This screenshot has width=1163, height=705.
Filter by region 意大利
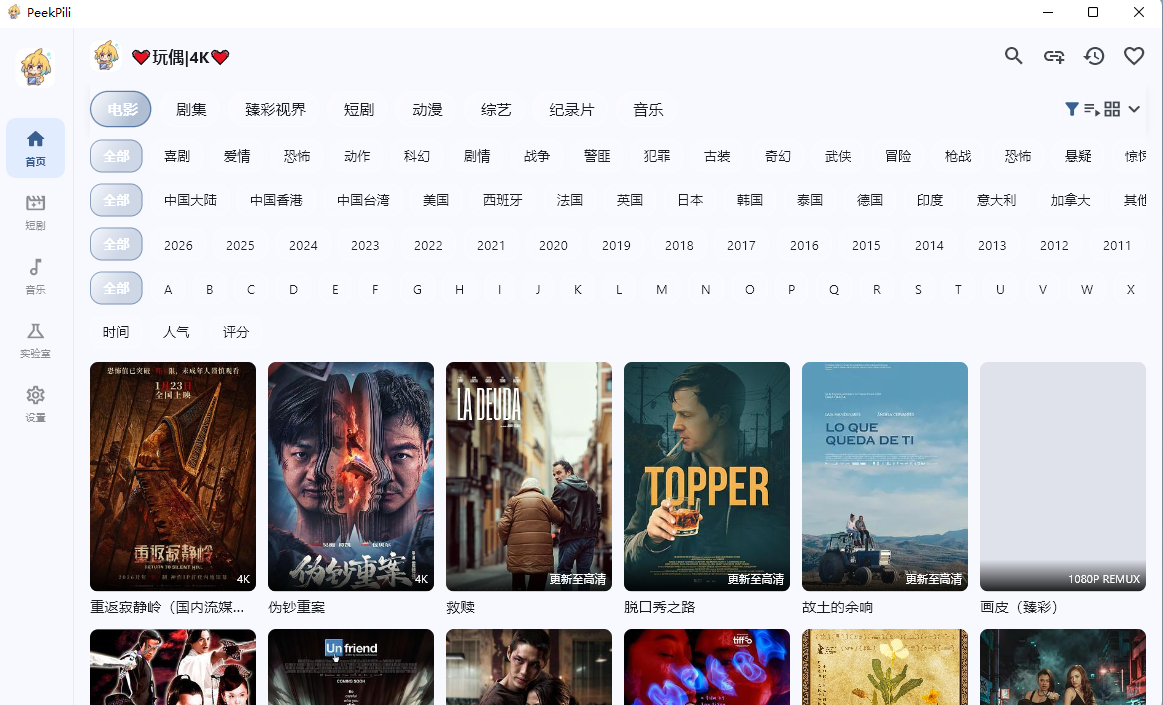996,200
